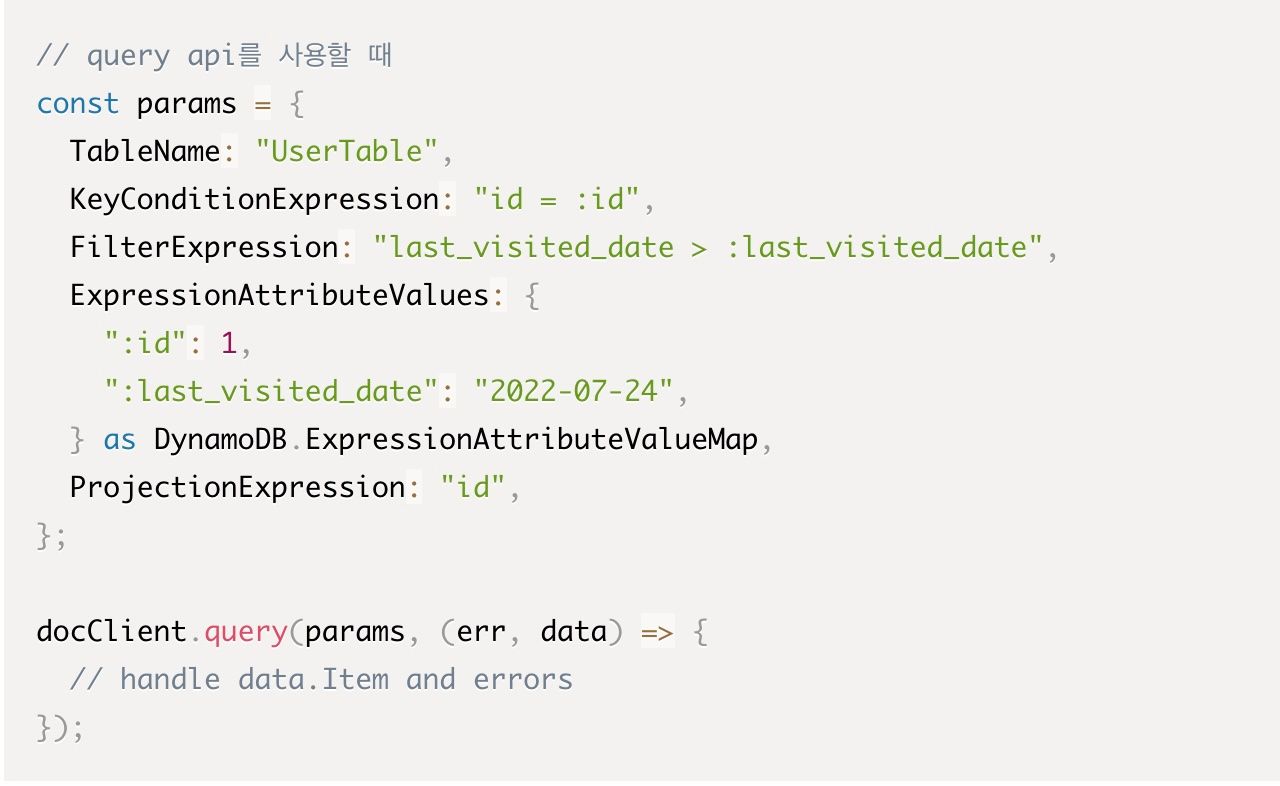The height and width of the screenshot is (786, 1280).
Task: Click DynamoDB type reference
Action: click(220, 439)
